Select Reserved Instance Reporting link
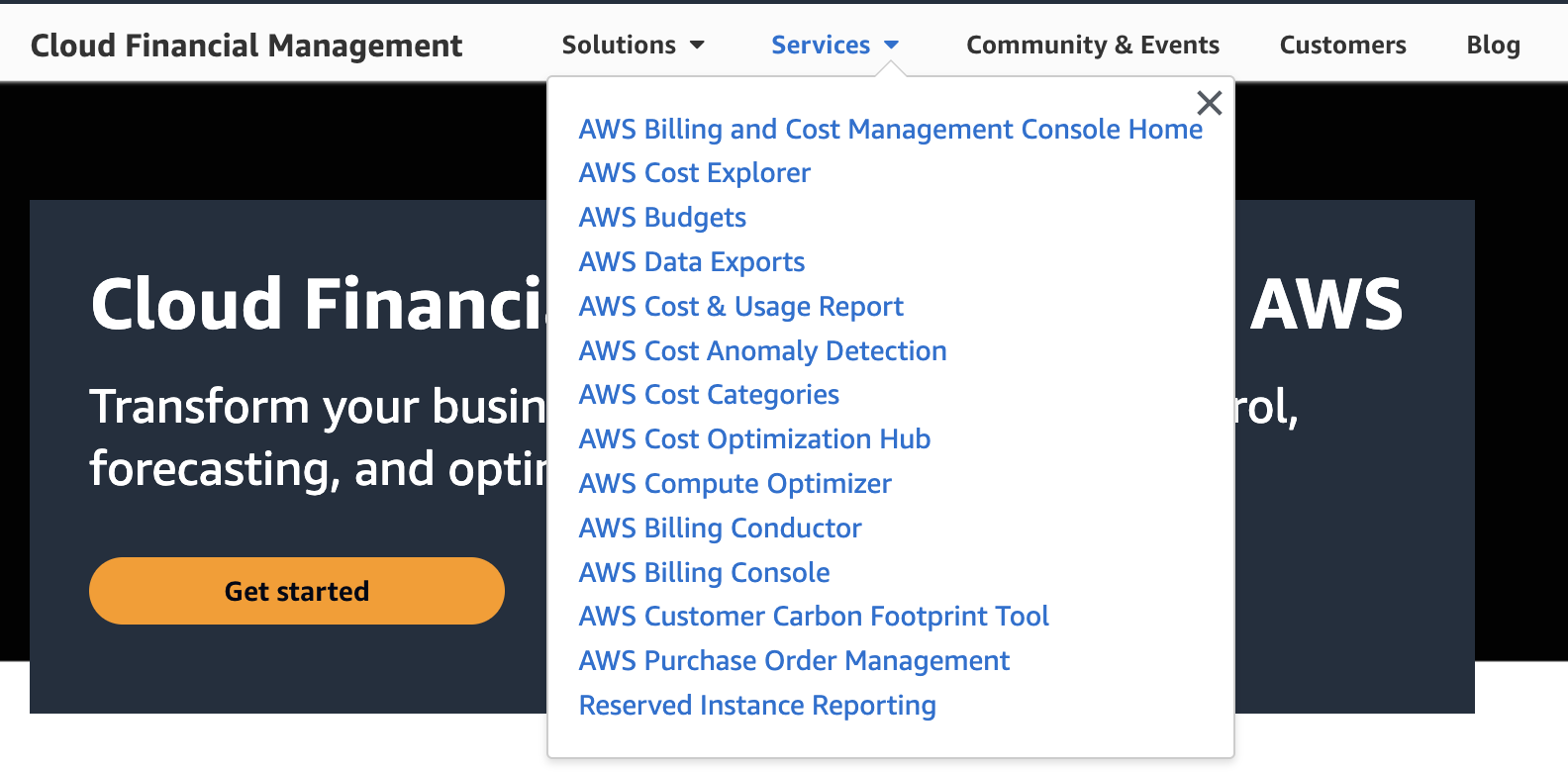Screen dimensions: 1568x772 (x=757, y=706)
